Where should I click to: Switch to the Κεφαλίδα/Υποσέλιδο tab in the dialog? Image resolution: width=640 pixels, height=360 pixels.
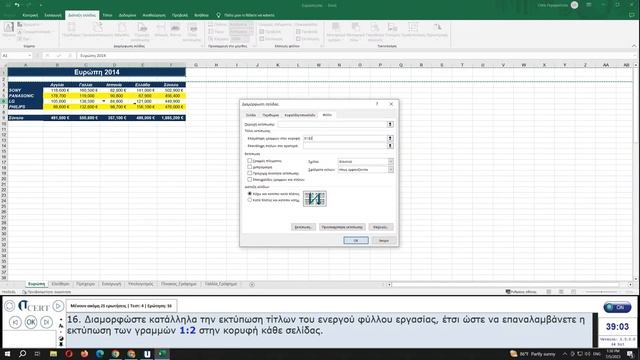click(300, 115)
